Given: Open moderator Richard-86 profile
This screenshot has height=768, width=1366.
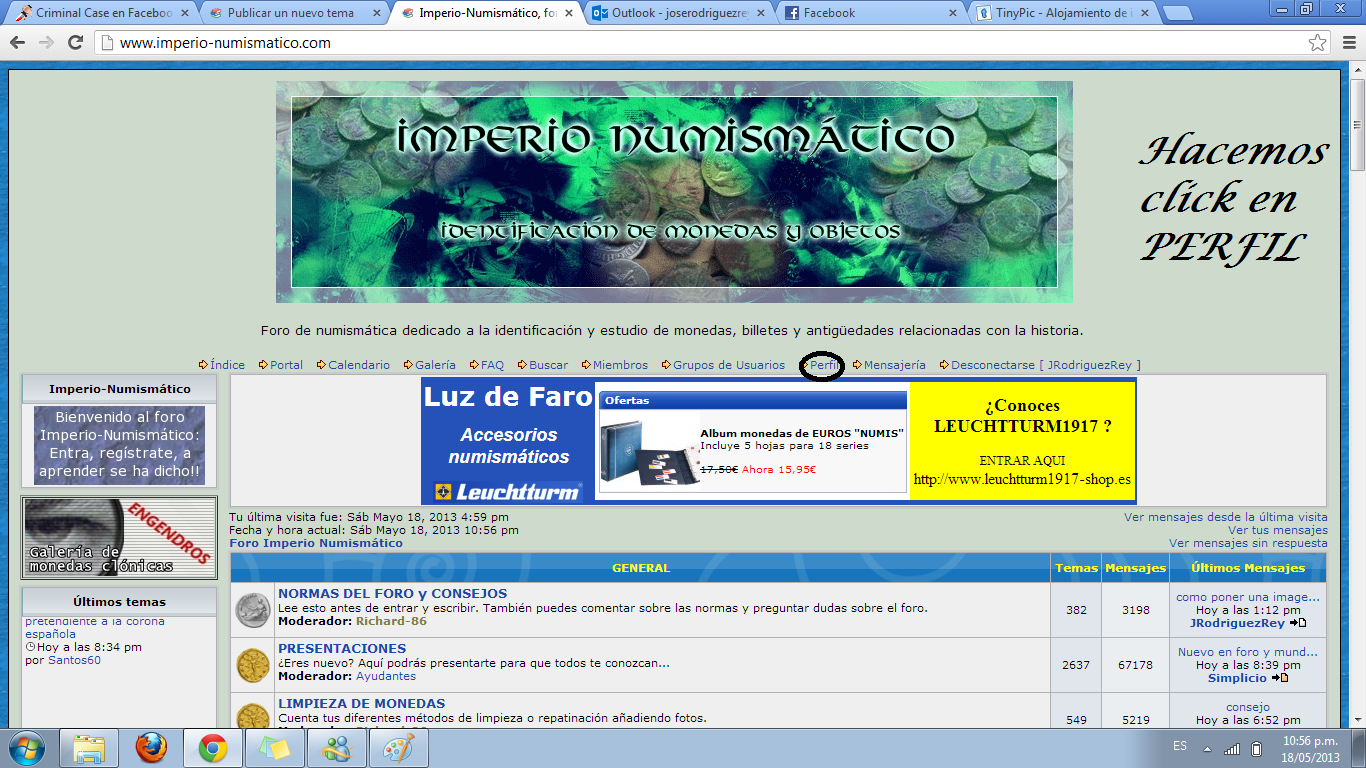Looking at the screenshot, I should 391,621.
